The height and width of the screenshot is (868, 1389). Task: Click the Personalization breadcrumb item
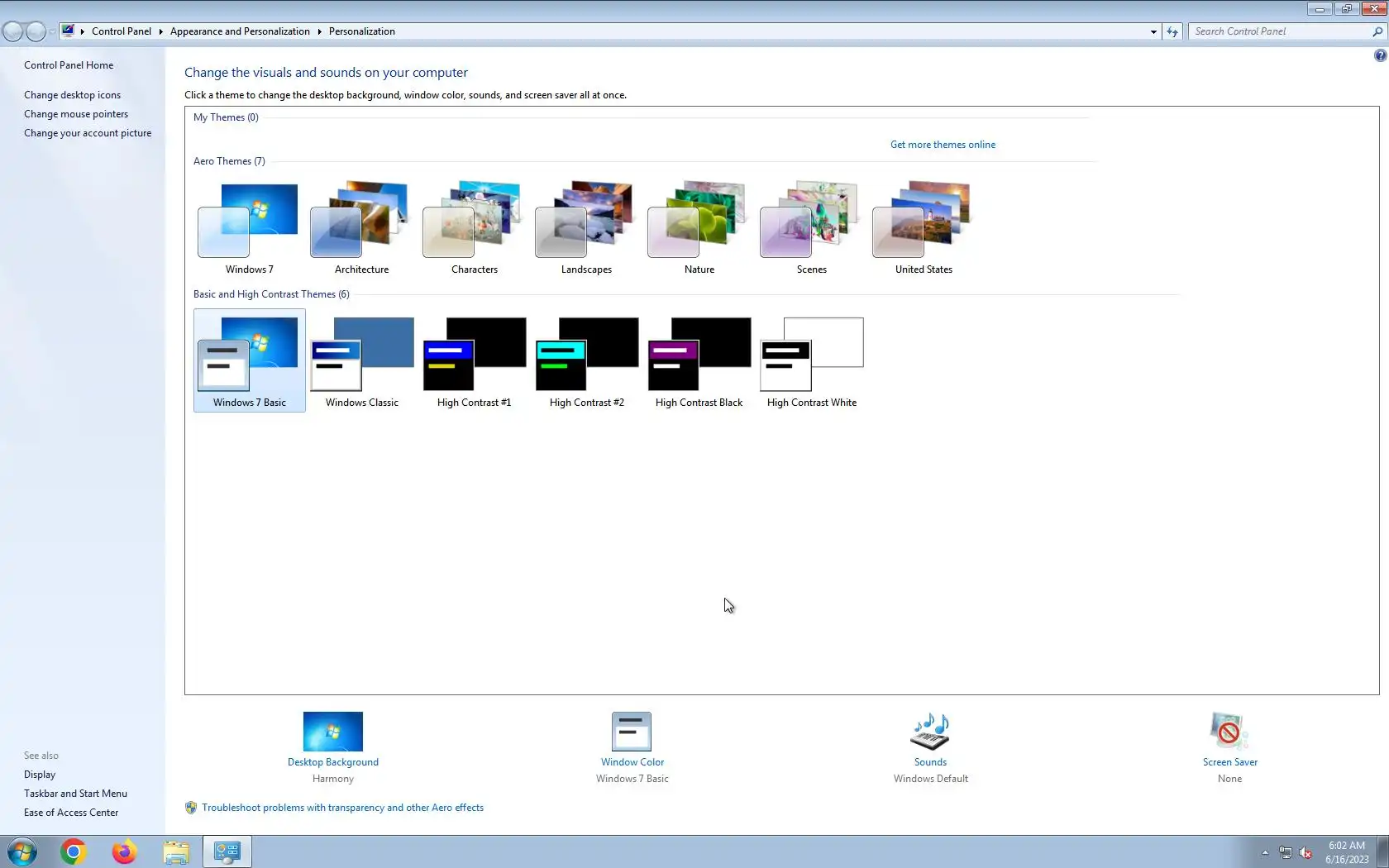[362, 31]
